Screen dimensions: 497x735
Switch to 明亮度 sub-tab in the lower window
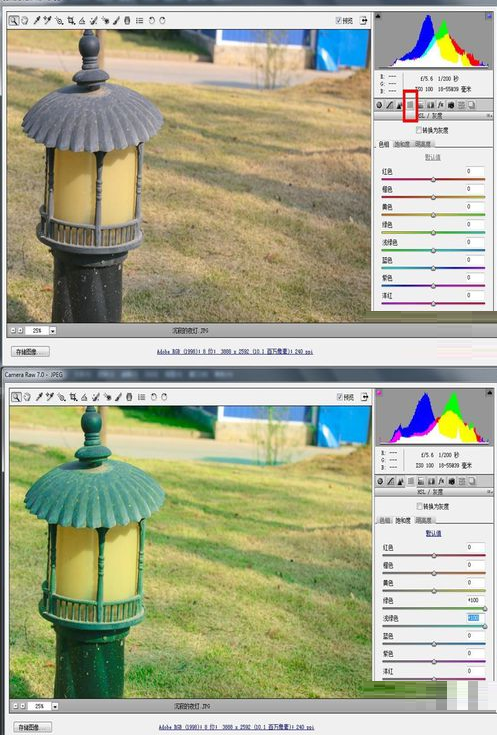pos(424,520)
